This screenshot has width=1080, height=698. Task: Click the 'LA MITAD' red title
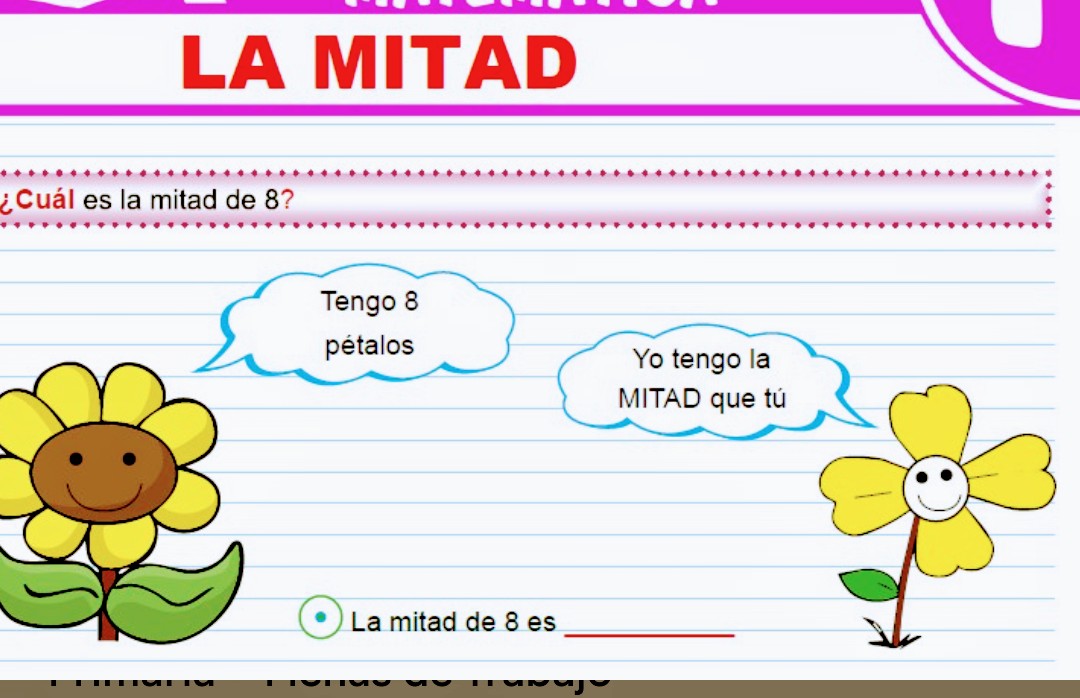click(x=379, y=63)
